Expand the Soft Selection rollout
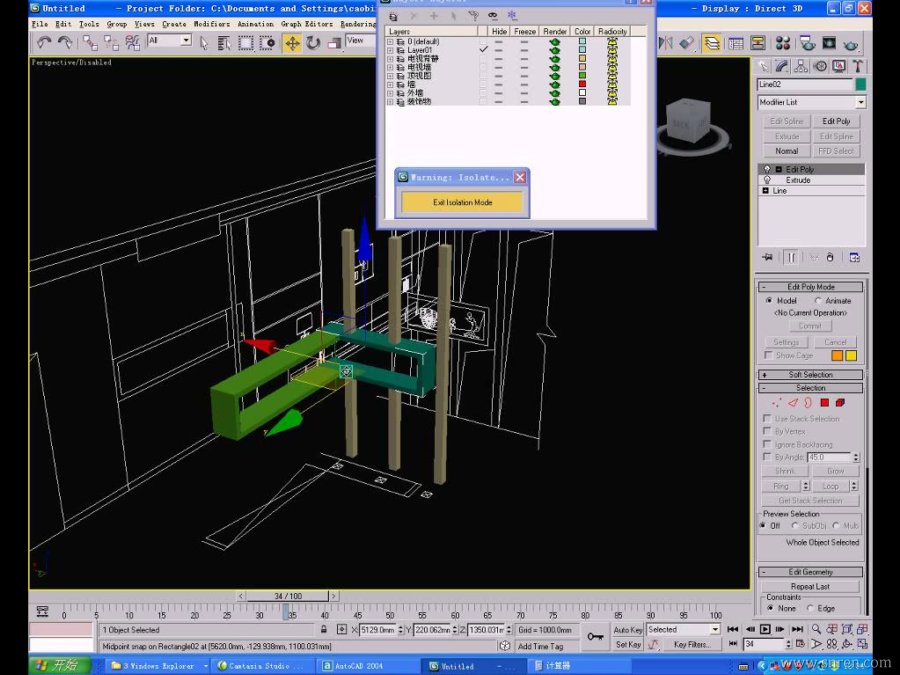Screen dimensions: 900x675 (810, 374)
